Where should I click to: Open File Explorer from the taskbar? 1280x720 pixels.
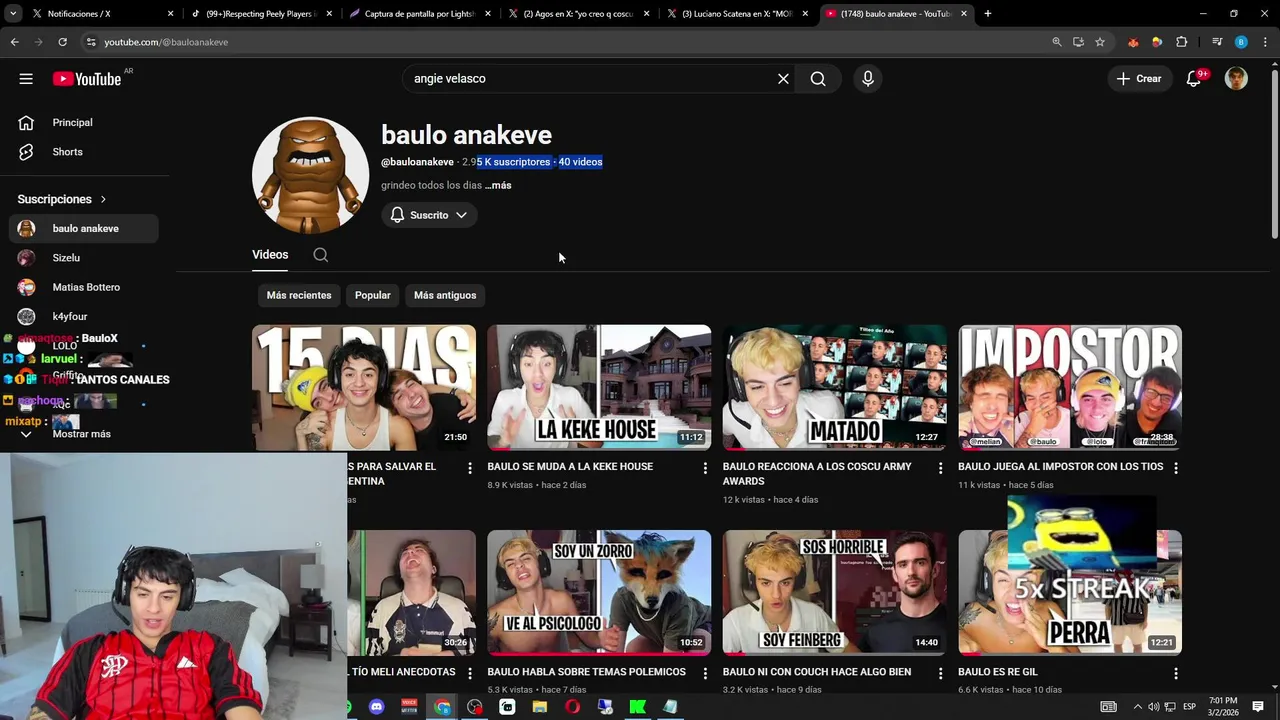(x=540, y=707)
